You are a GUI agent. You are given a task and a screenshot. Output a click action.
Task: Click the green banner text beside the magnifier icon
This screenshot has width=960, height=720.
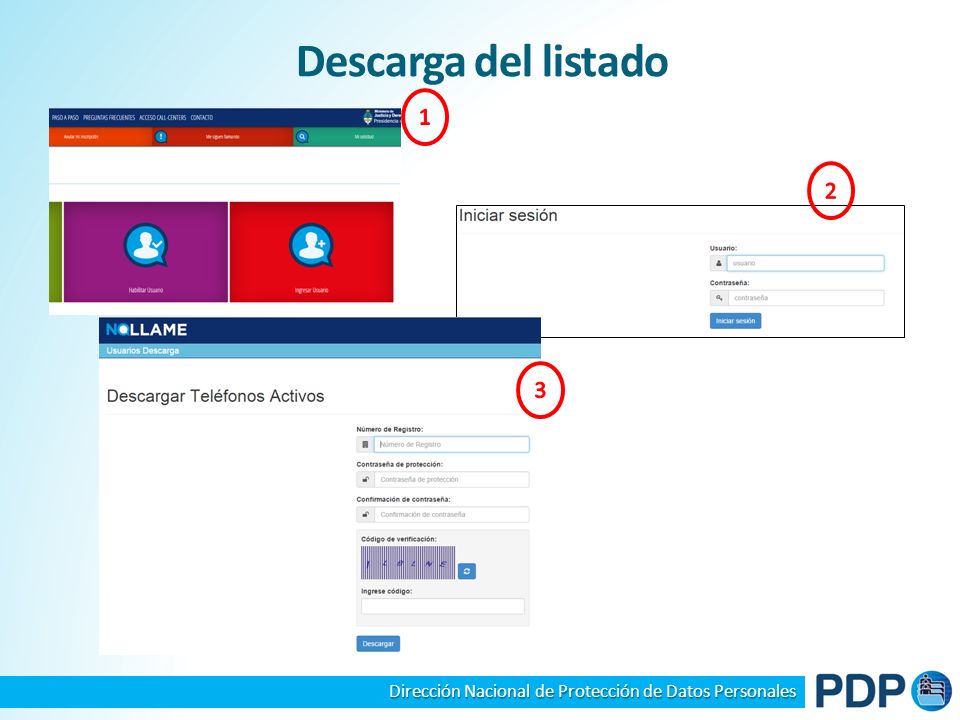[364, 137]
